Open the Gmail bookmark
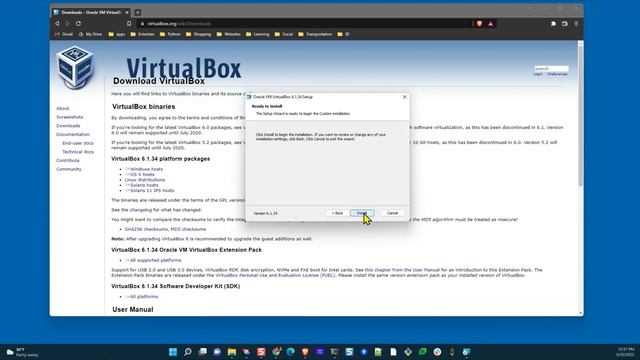 coord(64,34)
